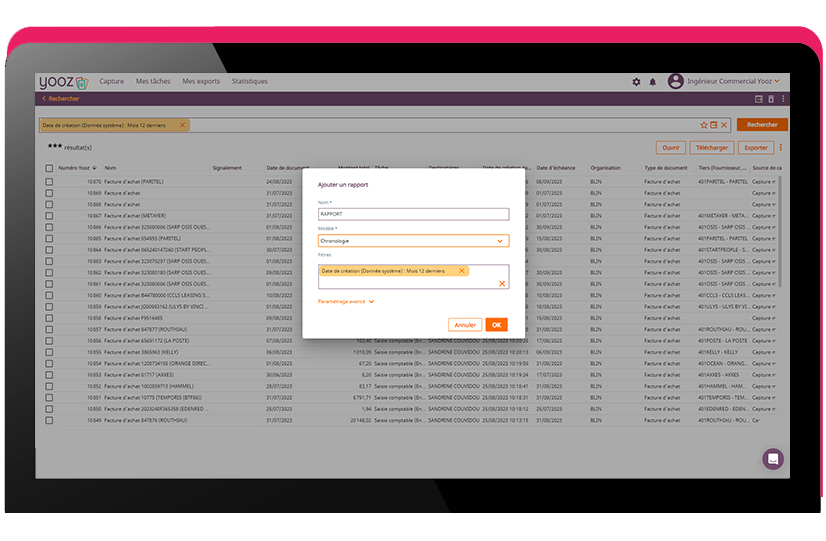Image resolution: width=826 pixels, height=541 pixels.
Task: Open the Mes exports menu
Action: [x=201, y=81]
